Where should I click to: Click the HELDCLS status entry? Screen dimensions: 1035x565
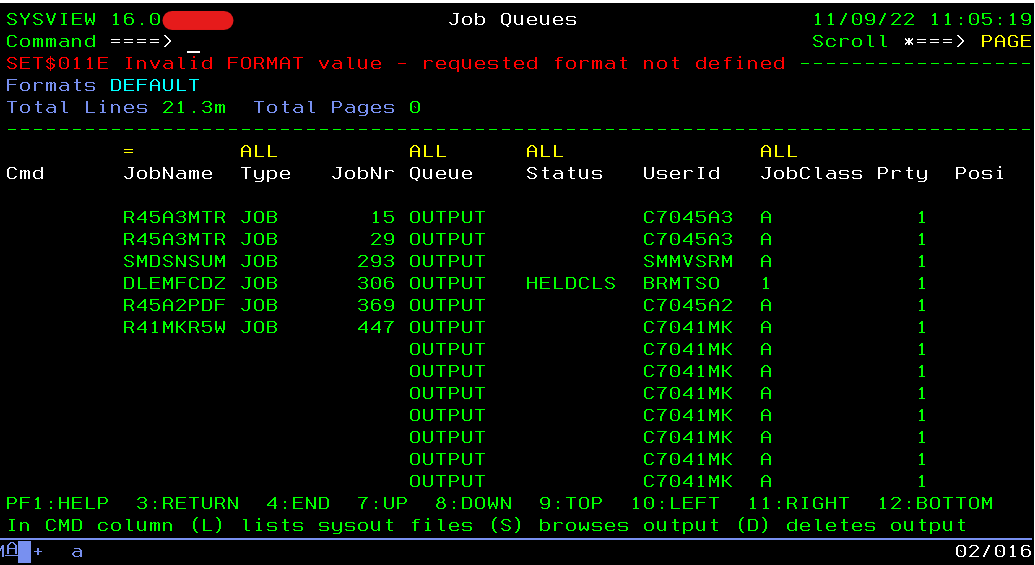pyautogui.click(x=570, y=284)
